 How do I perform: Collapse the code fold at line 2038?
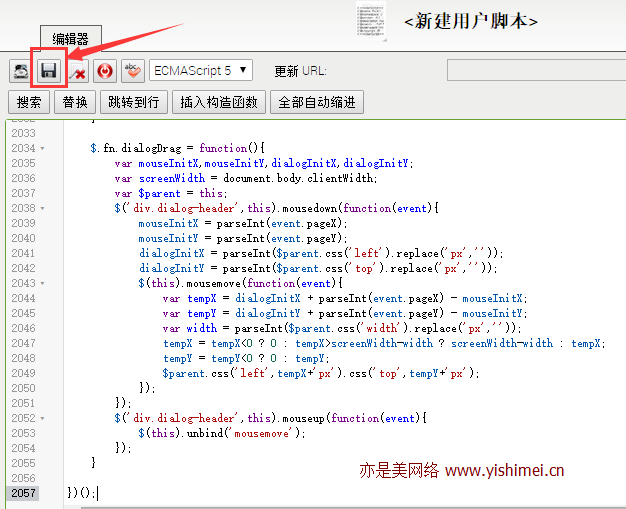coord(42,208)
